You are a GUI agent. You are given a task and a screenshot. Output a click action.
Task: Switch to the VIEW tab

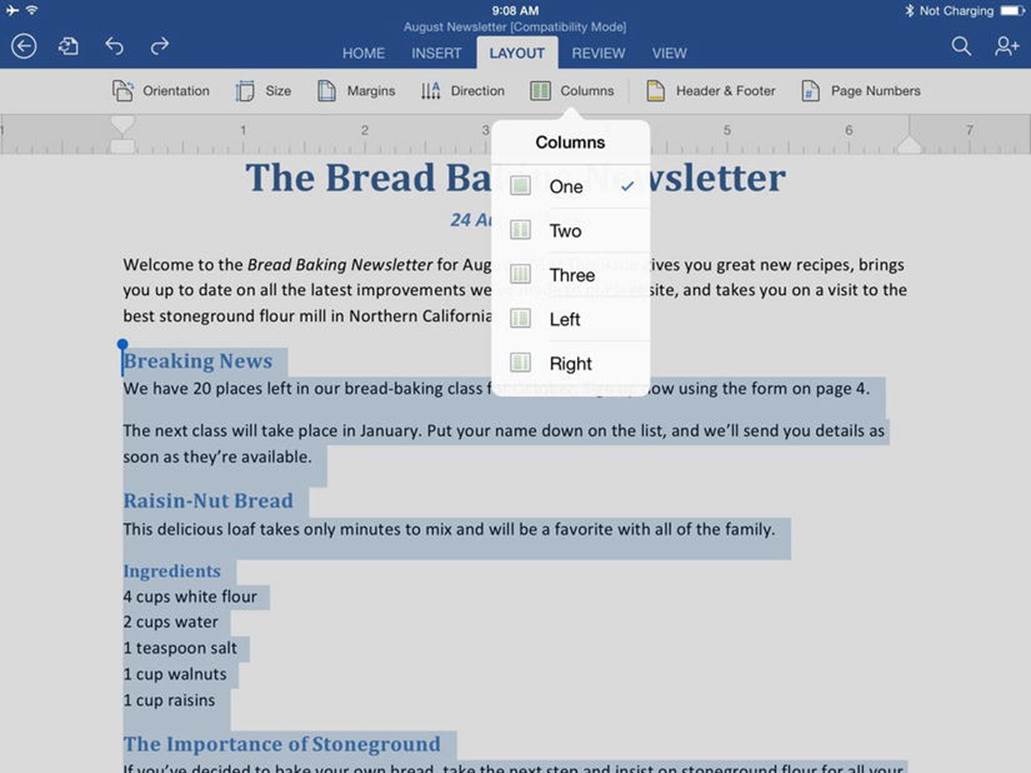click(669, 53)
